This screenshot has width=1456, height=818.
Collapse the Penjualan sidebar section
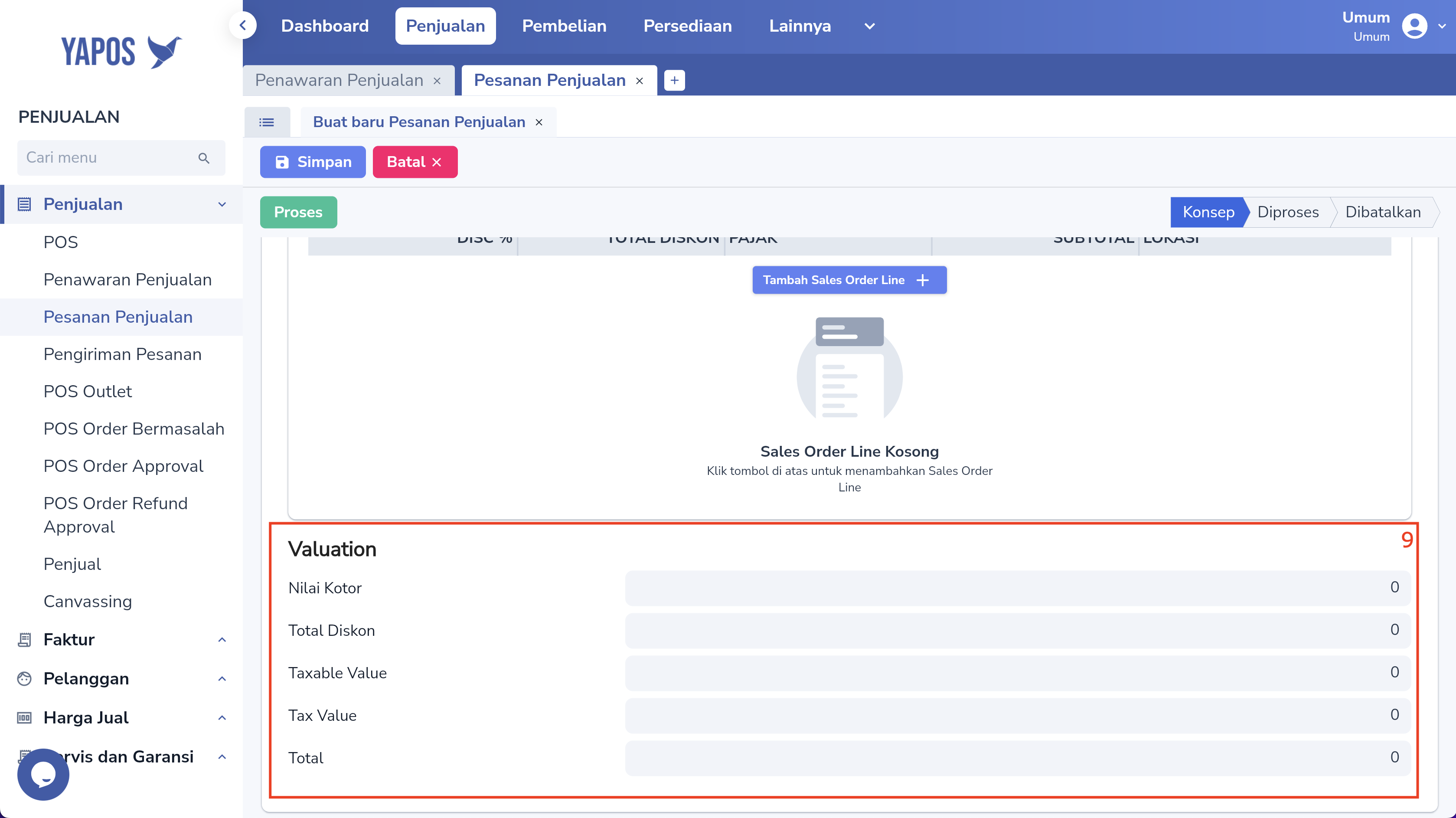pos(222,205)
